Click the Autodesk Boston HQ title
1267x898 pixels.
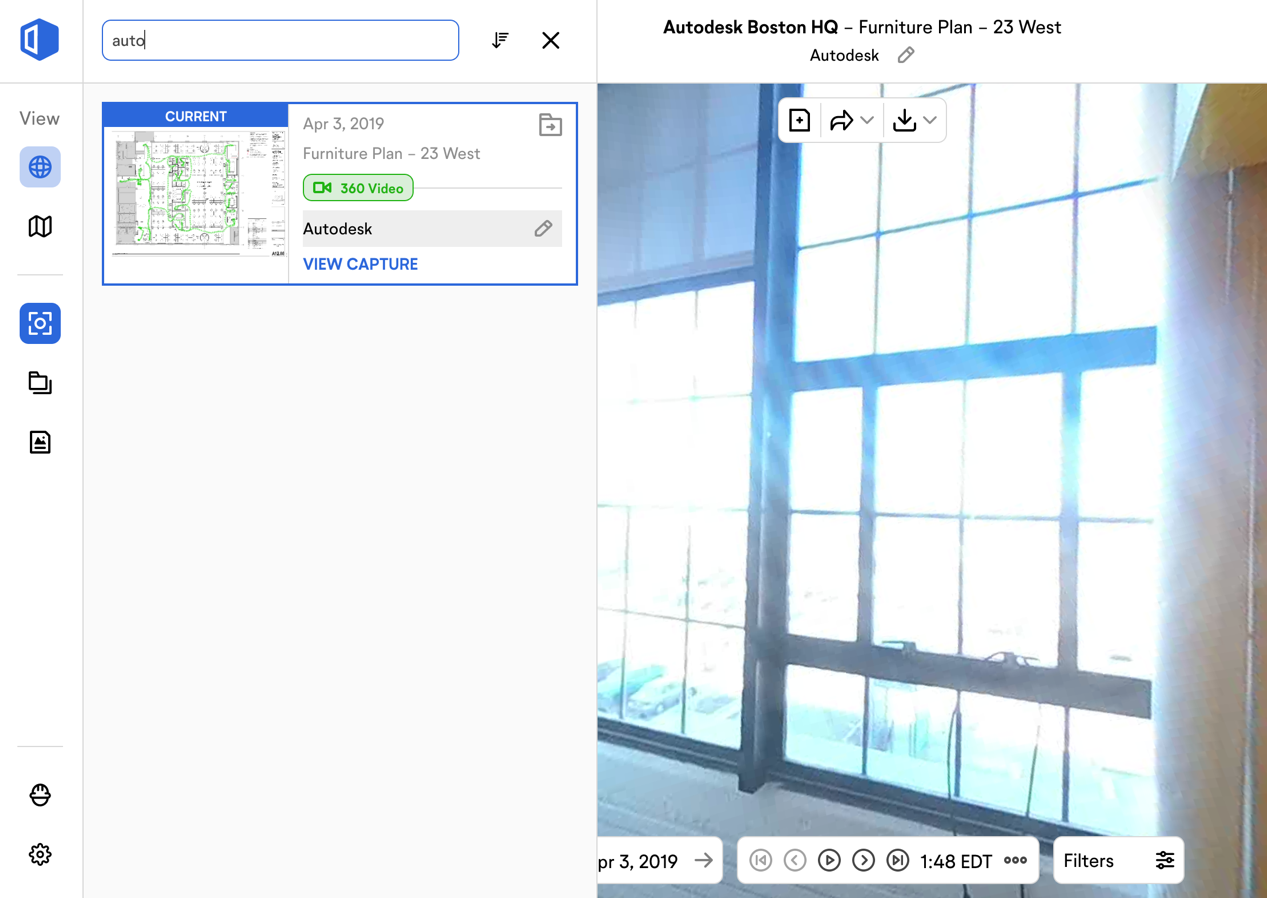(x=751, y=27)
